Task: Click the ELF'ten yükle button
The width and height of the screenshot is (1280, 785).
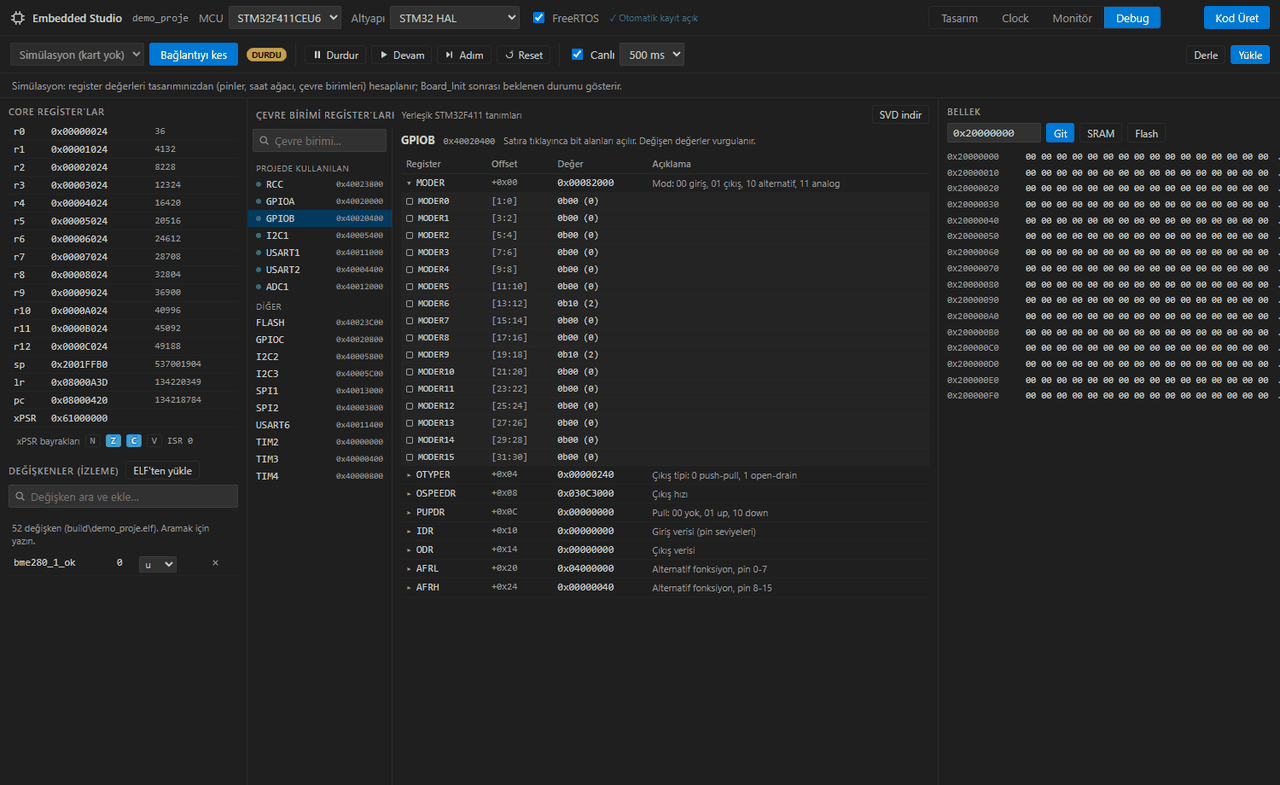Action: [x=162, y=471]
